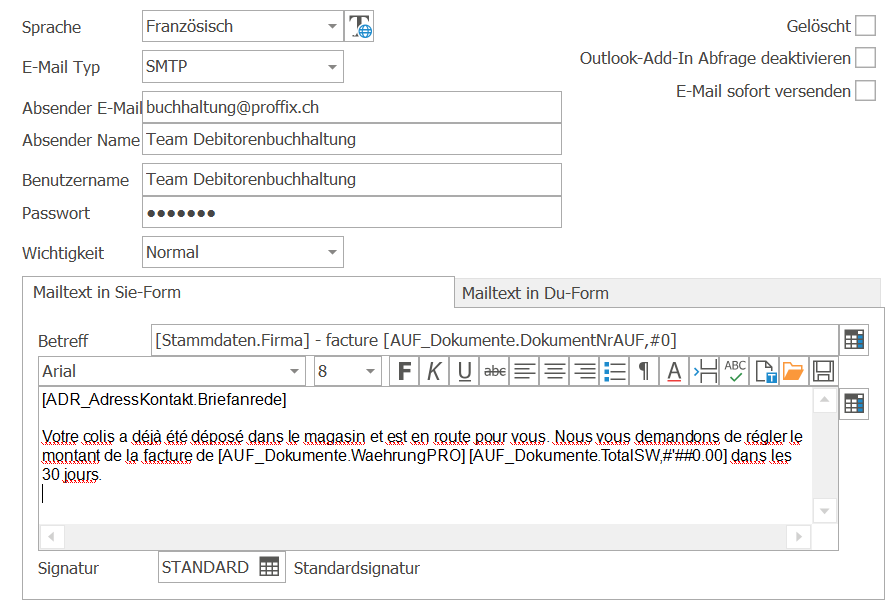The height and width of the screenshot is (607, 893).
Task: Click the vertical scrollbar down arrow
Action: (824, 511)
